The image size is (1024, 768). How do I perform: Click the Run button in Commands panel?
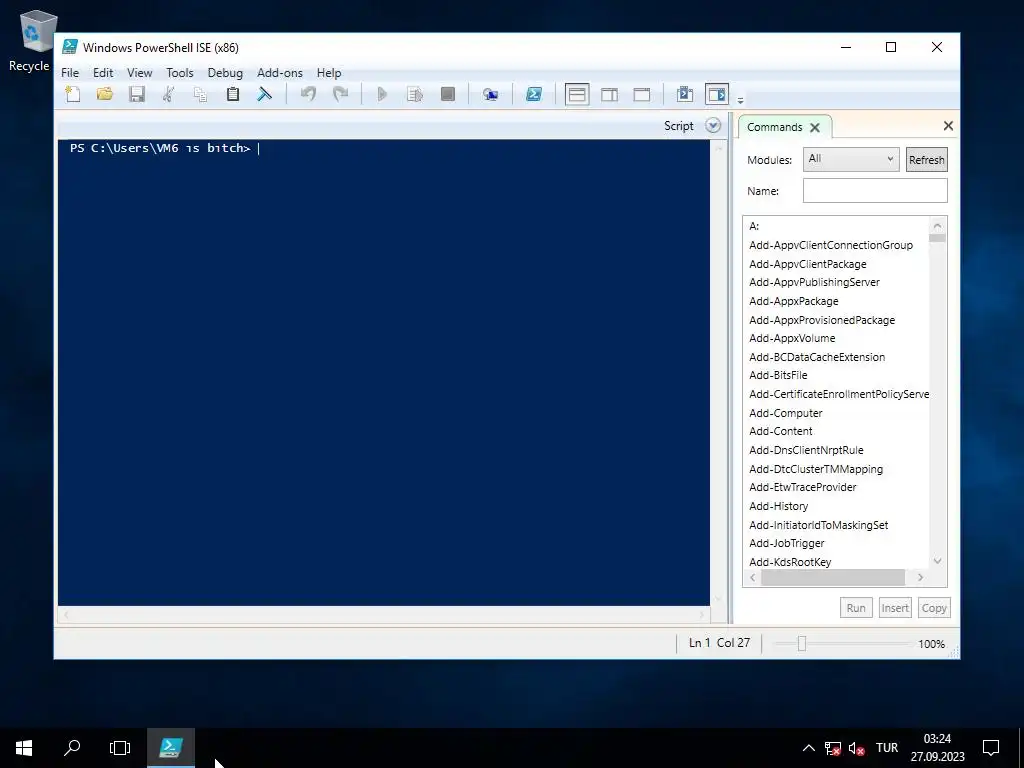click(856, 607)
